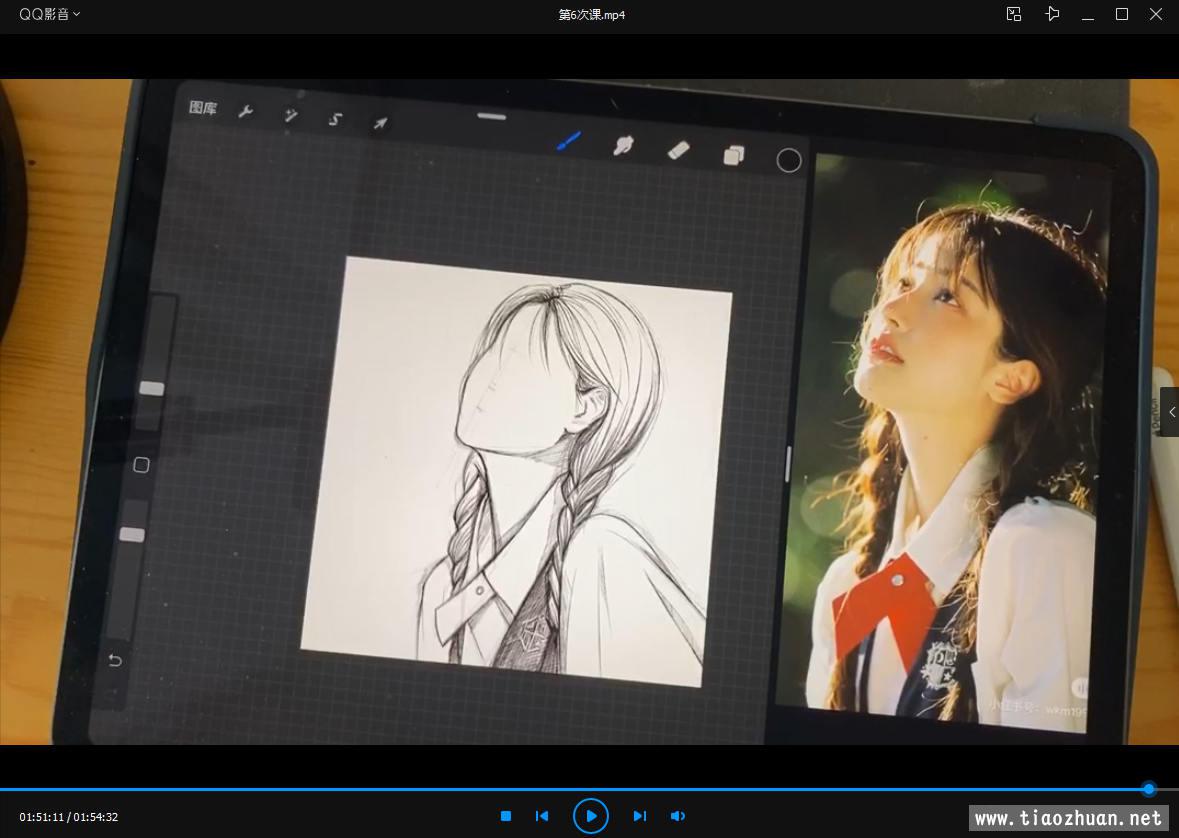Switch to mini mode from title bar
The image size is (1179, 838).
point(1014,14)
